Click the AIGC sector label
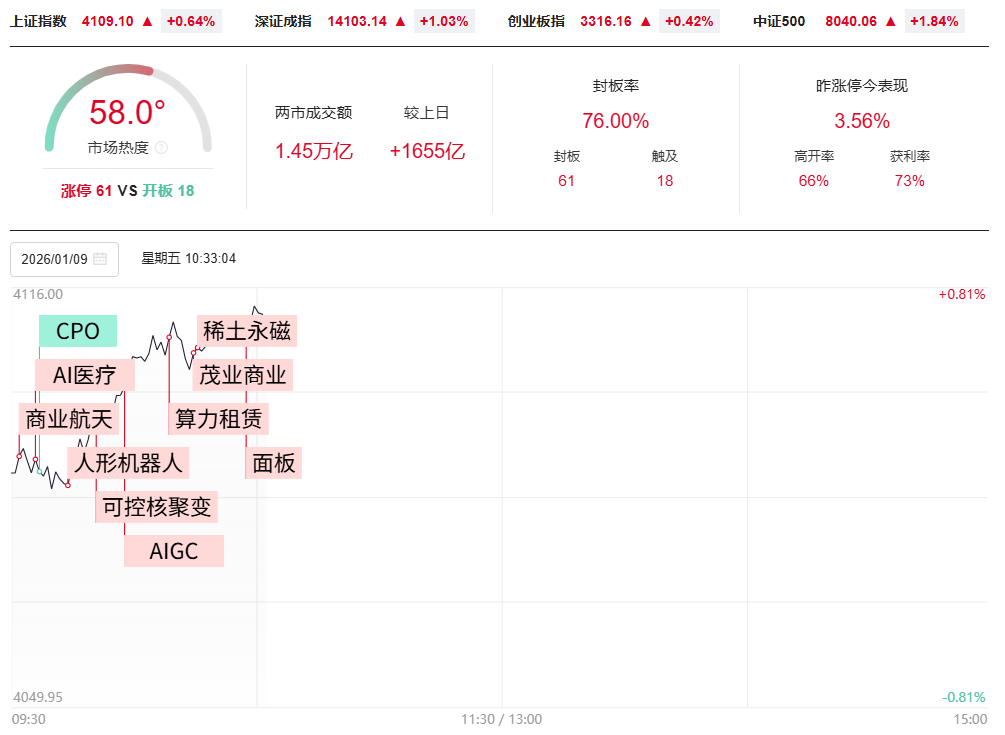This screenshot has height=735, width=1005. (x=174, y=551)
